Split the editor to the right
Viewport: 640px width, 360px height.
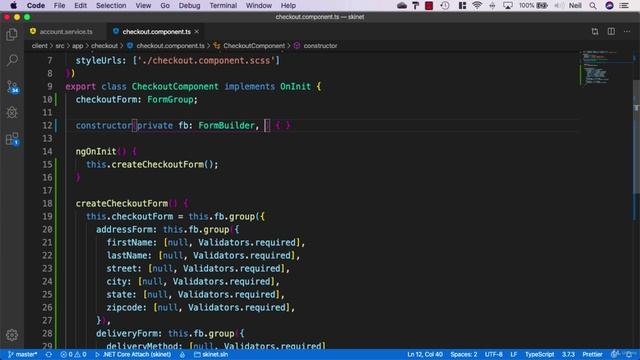[x=611, y=31]
